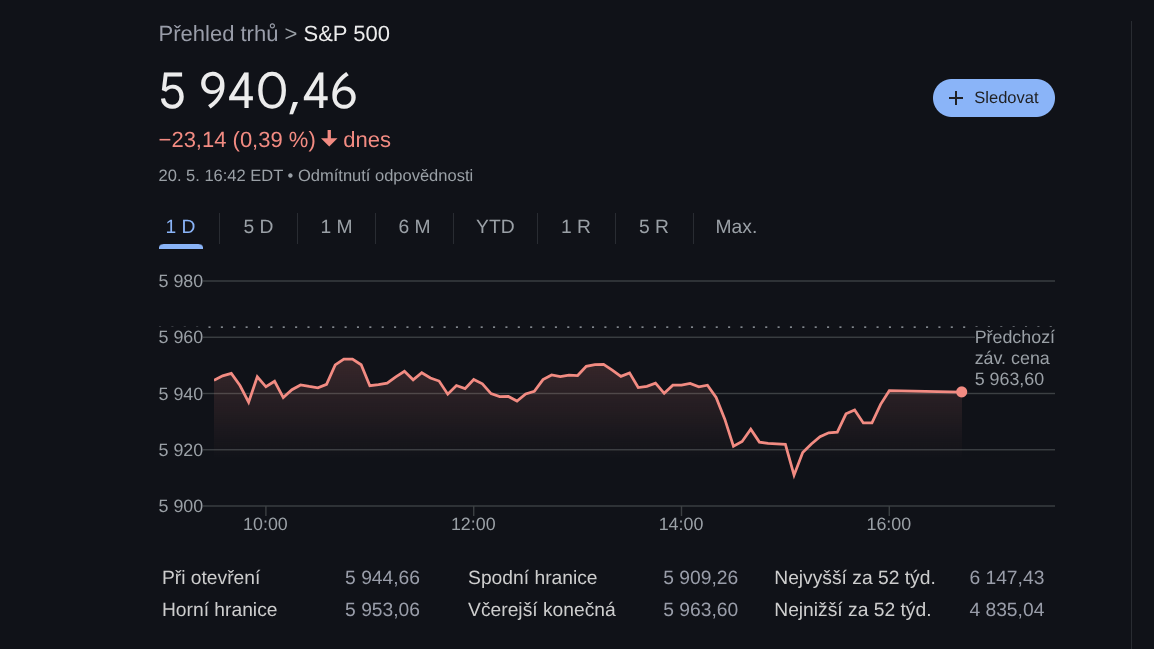
Task: Click the 5 960 axis label
Action: [180, 337]
